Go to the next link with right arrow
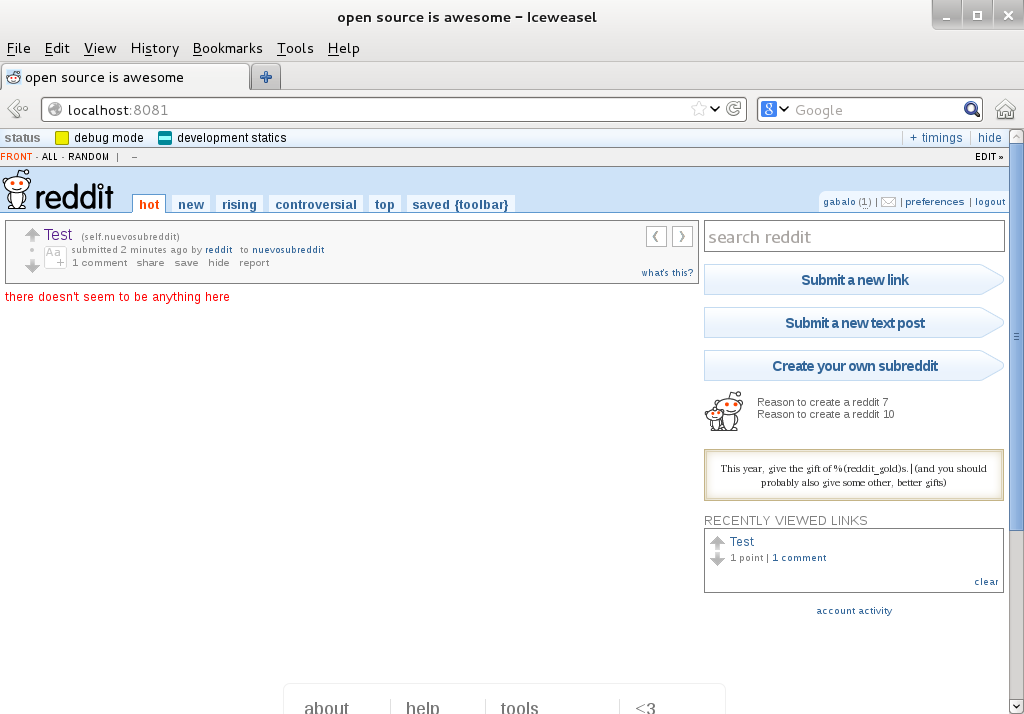Viewport: 1024px width, 714px height. [682, 236]
